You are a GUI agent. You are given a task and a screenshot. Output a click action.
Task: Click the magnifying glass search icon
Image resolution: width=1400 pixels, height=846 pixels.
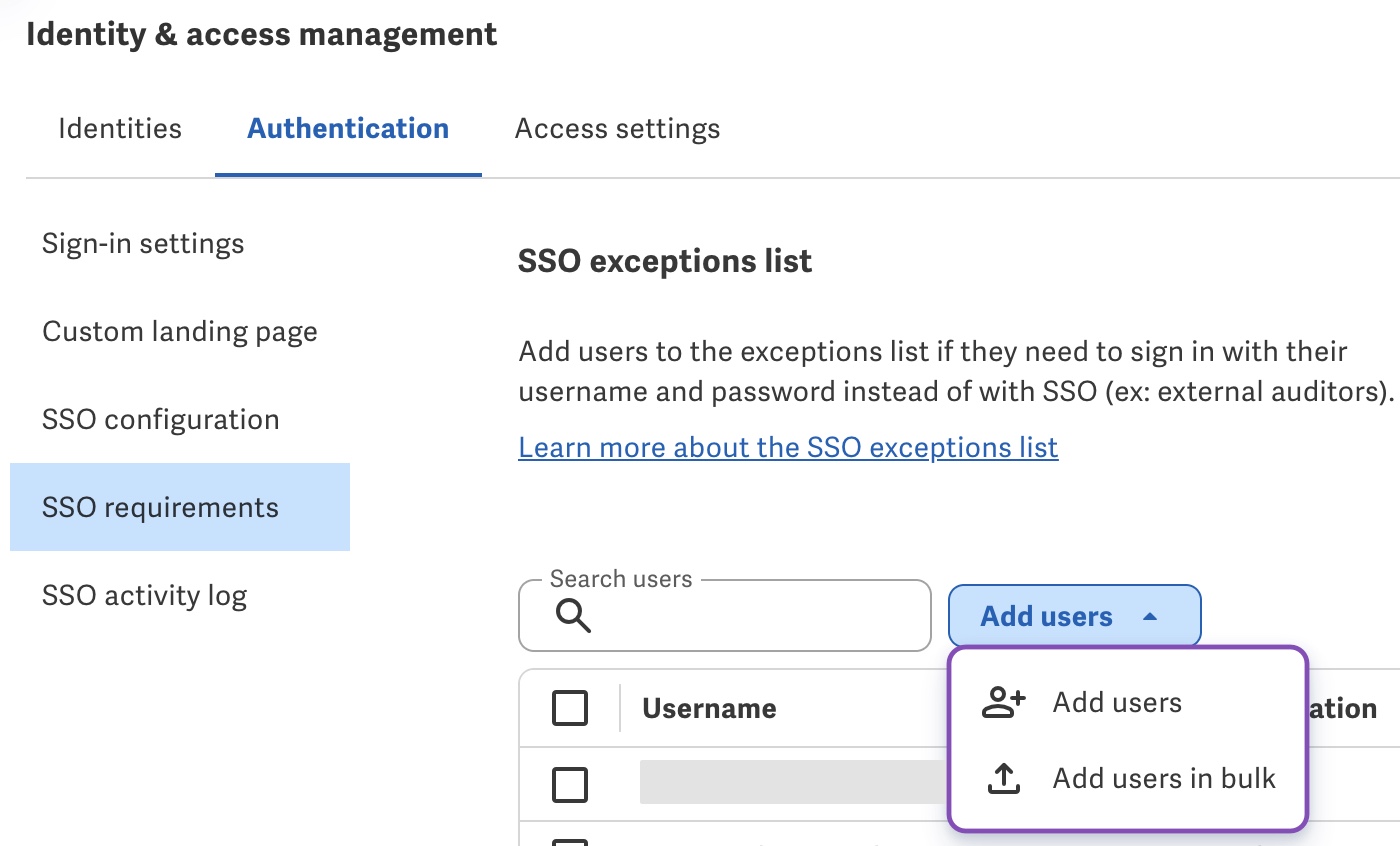pos(573,616)
